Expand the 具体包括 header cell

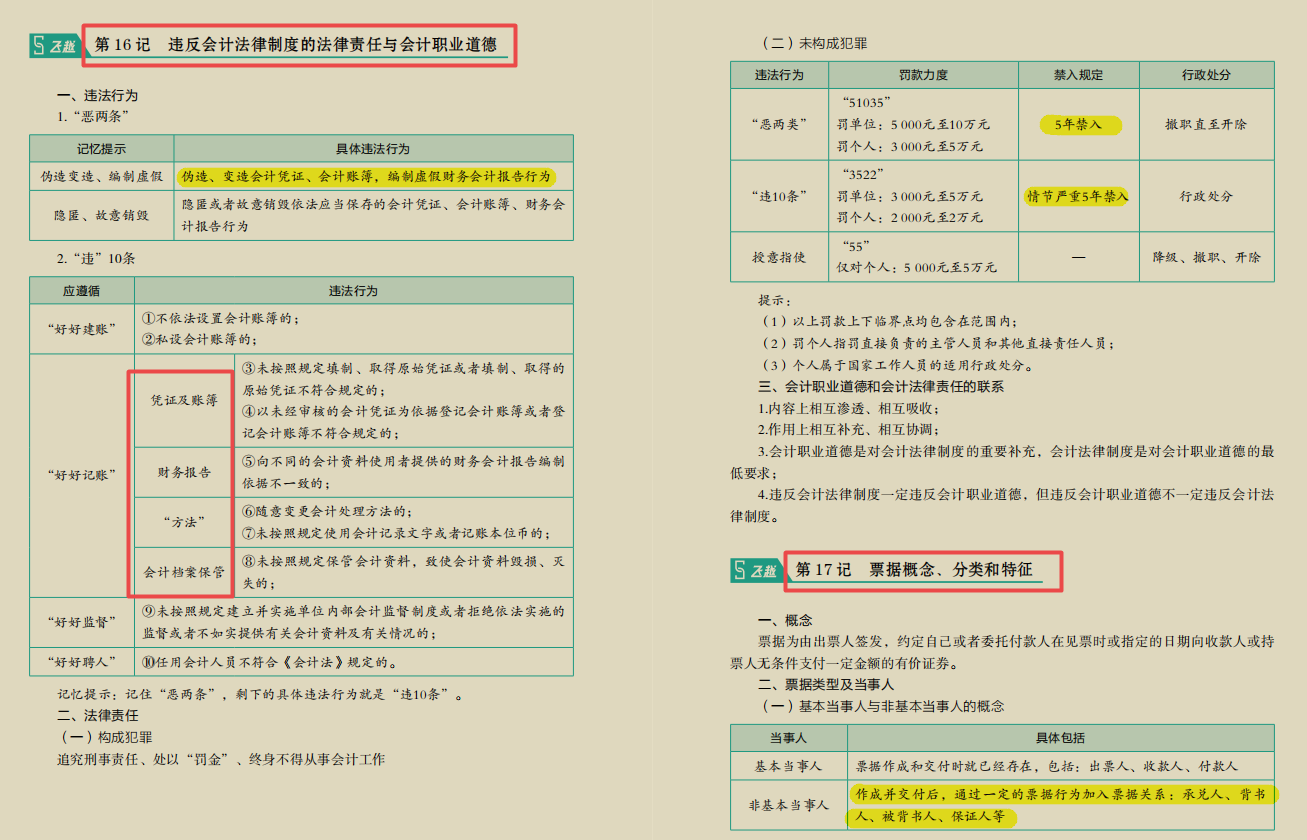[1060, 737]
